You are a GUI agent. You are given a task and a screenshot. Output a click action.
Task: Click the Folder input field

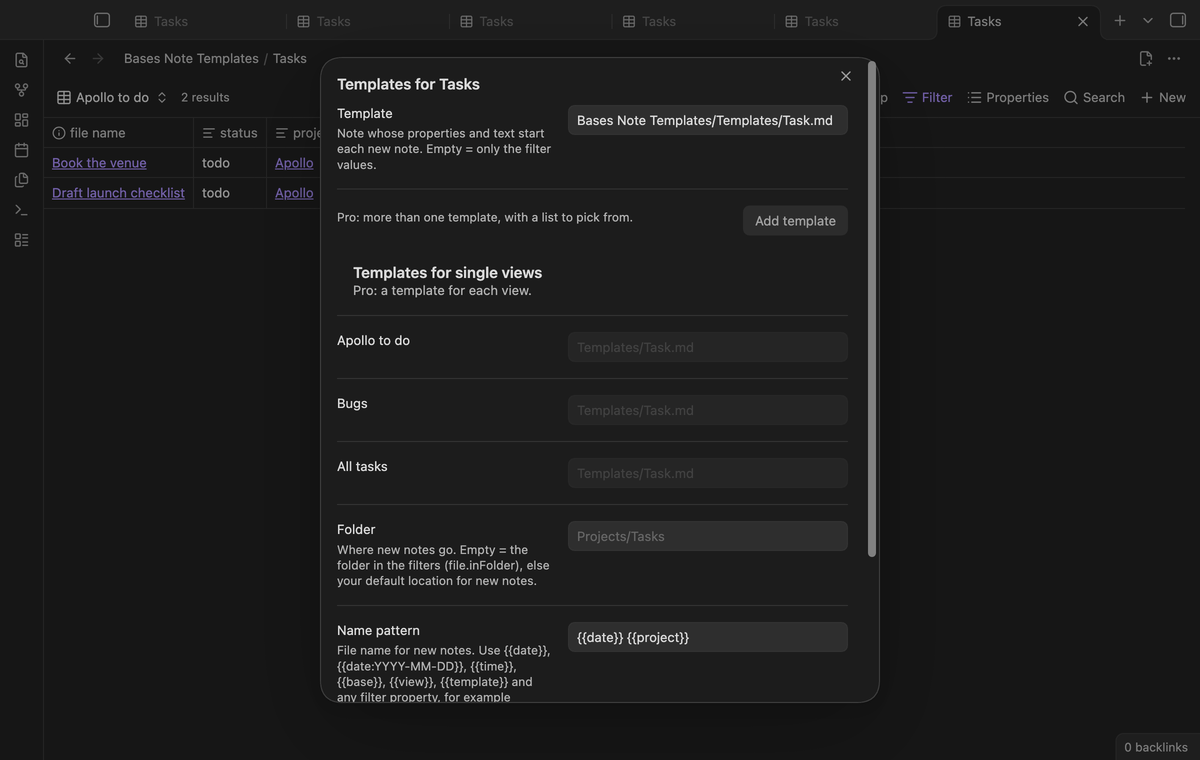pyautogui.click(x=708, y=536)
